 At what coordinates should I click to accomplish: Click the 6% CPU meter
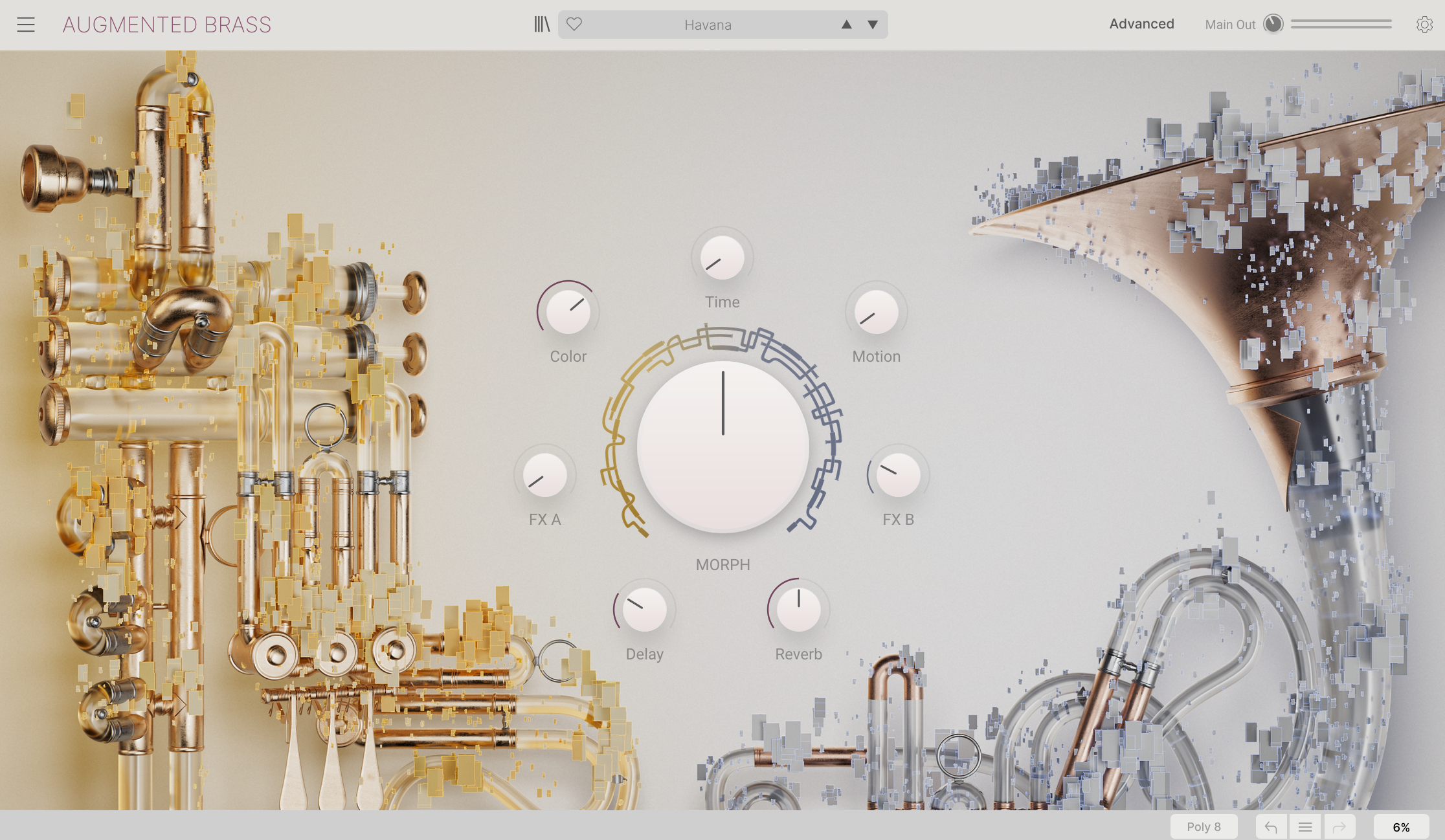pos(1401,826)
